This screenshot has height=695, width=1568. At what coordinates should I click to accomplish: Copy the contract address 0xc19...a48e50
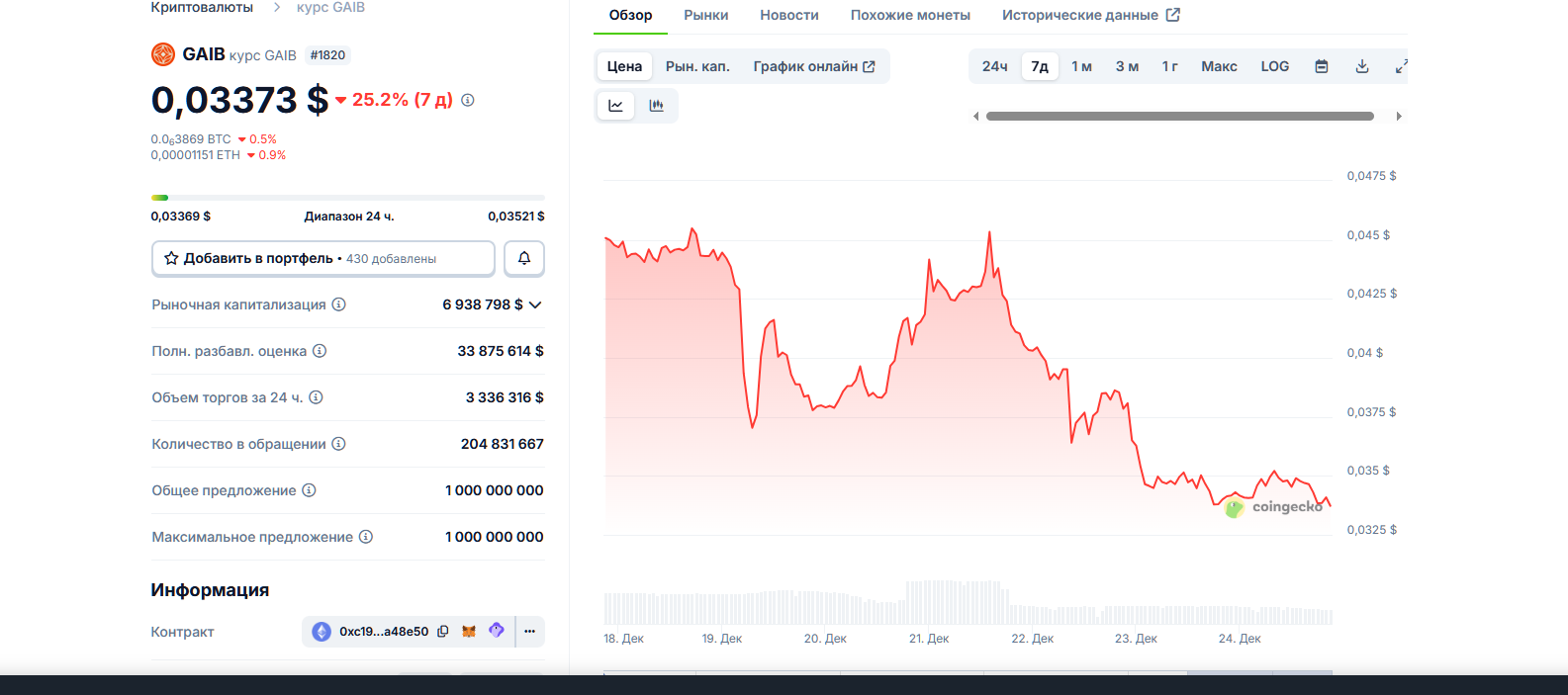pyautogui.click(x=443, y=632)
